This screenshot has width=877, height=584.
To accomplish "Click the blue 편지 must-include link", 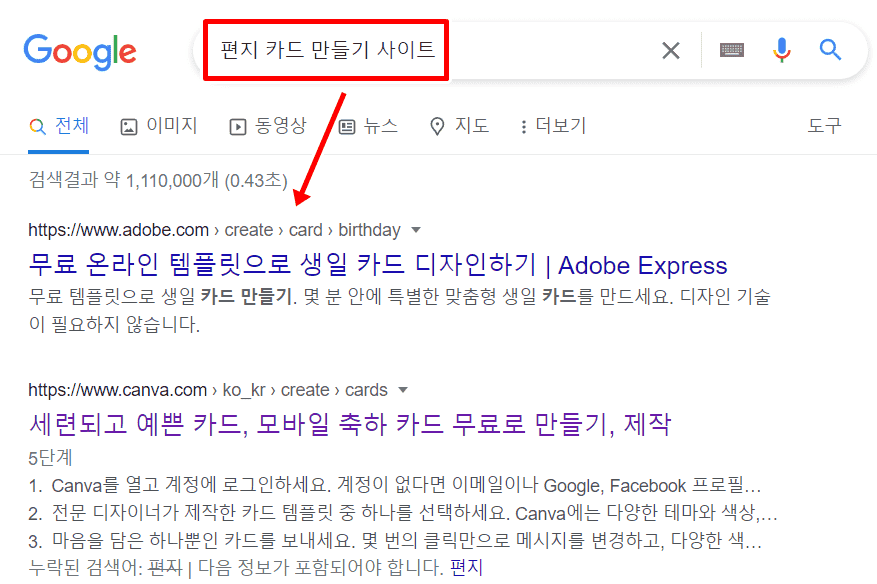I will point(466,567).
